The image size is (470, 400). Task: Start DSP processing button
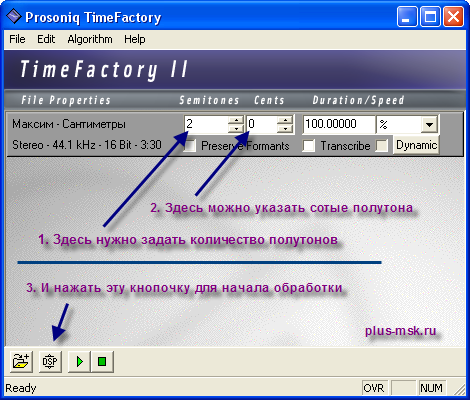[50, 361]
